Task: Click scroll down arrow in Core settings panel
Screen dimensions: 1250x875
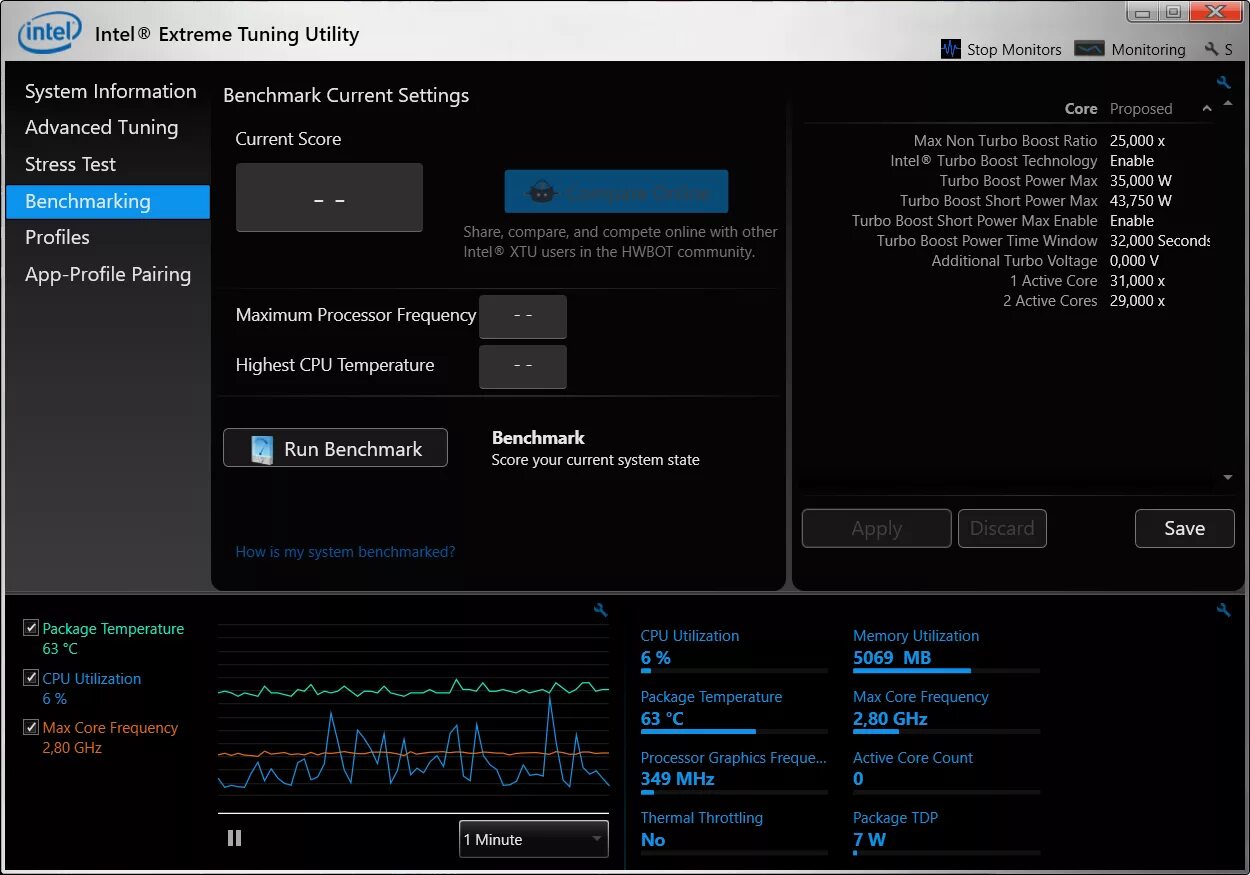Action: tap(1228, 478)
